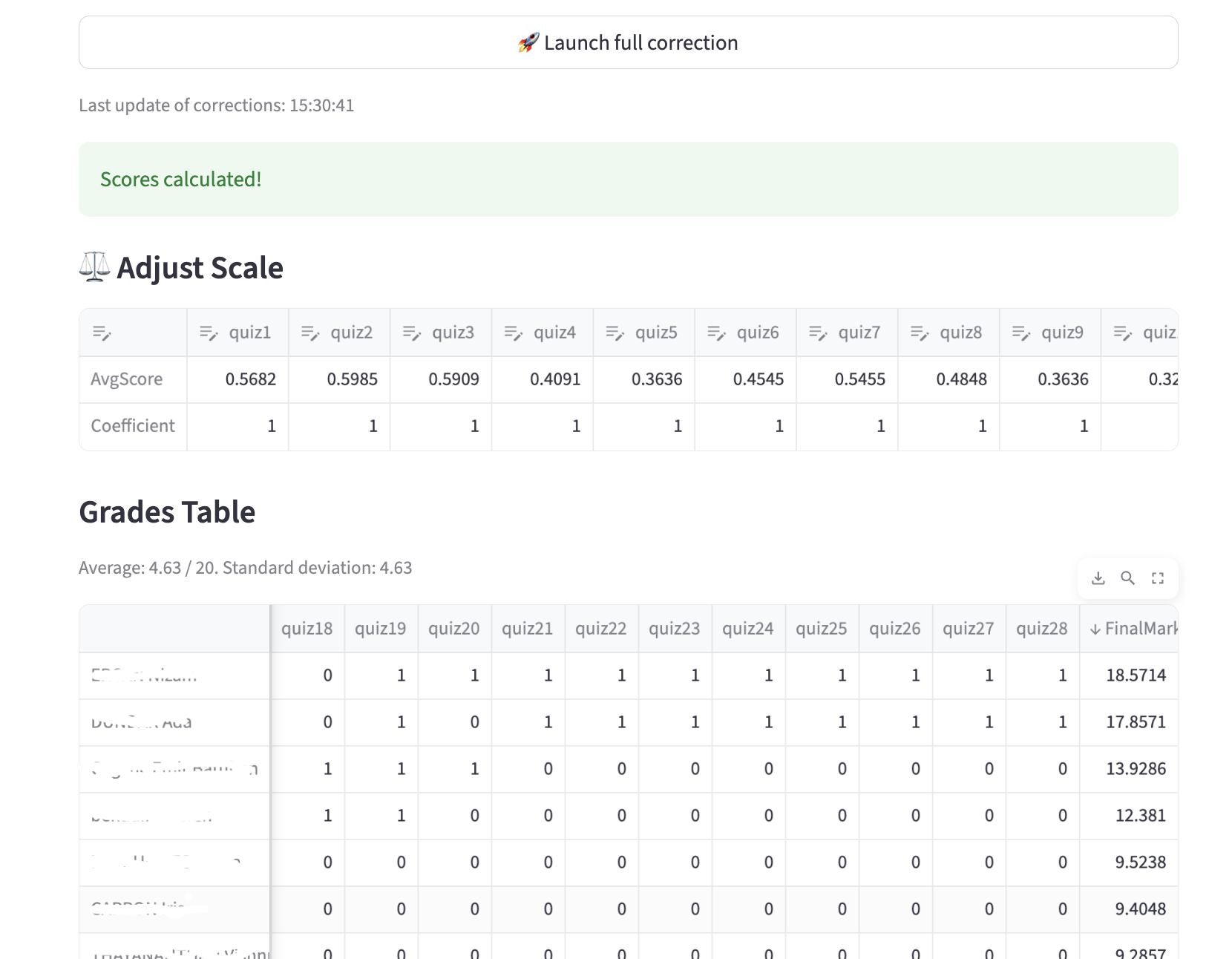Open the search icon in grades table toolbar
Viewport: 1232px width, 959px height.
coord(1127,578)
